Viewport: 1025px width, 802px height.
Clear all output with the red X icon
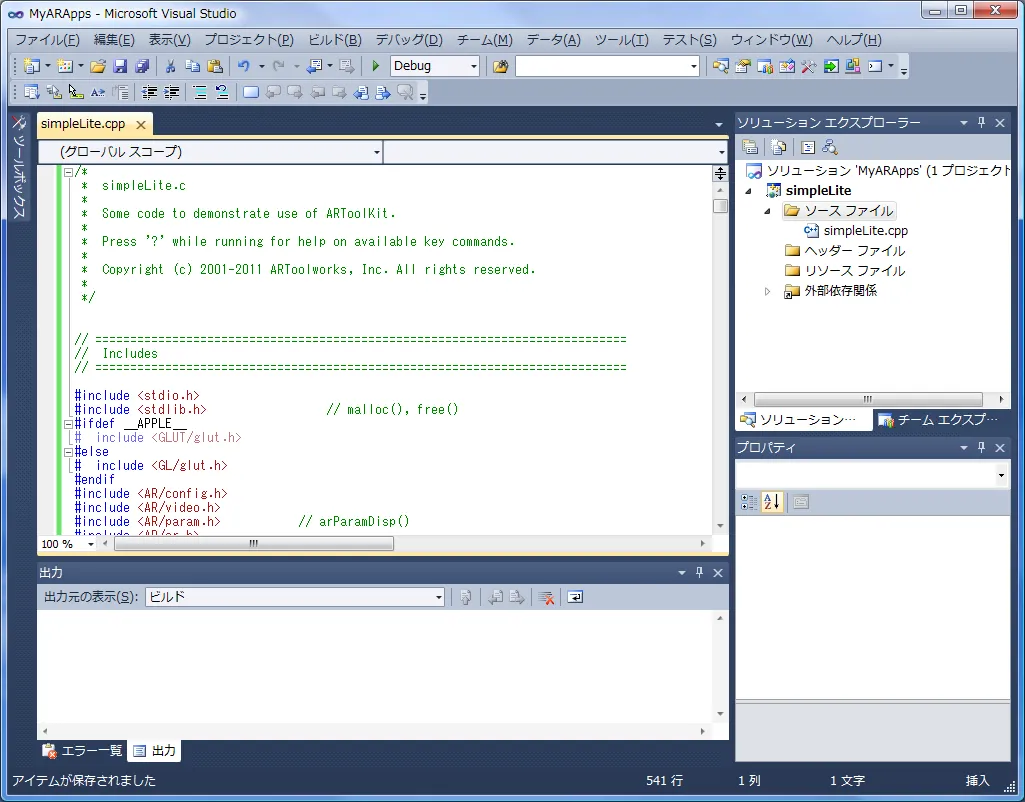[x=546, y=597]
